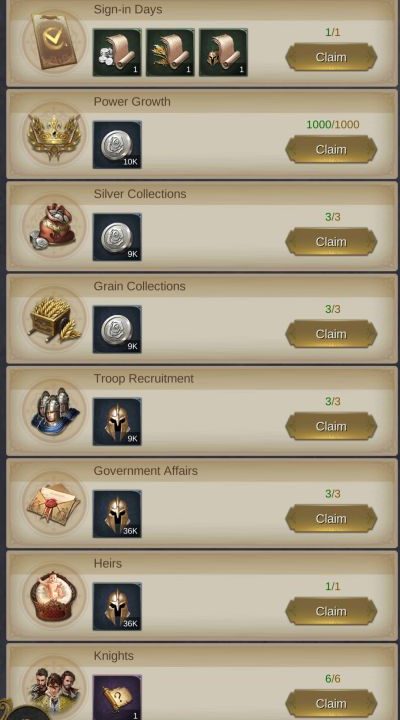Tap the helmet scroll reward in Sign-in Days
This screenshot has height=720, width=400.
point(223,52)
